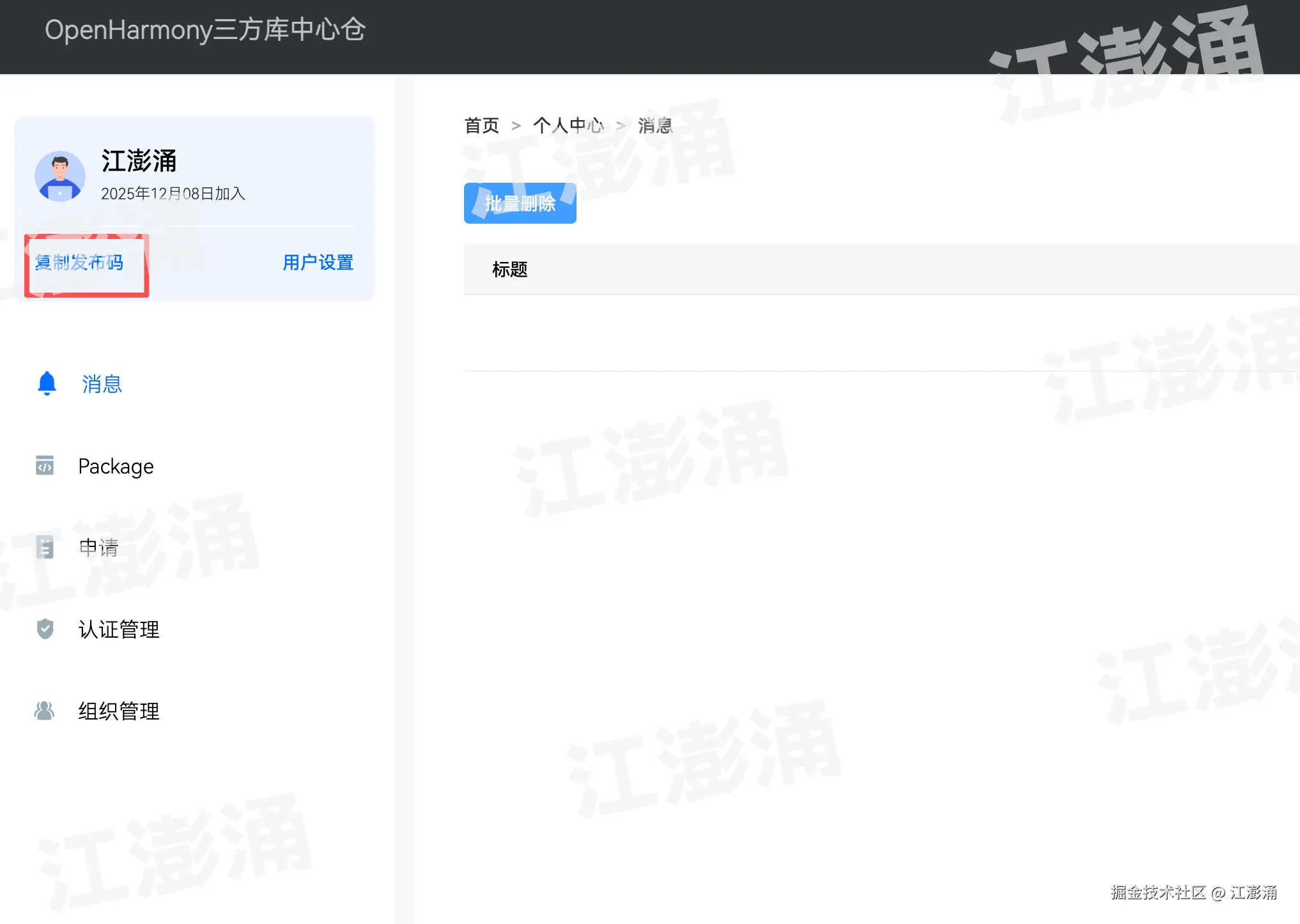Click the bell icon next to 消息
Image resolution: width=1300 pixels, height=924 pixels.
click(47, 383)
